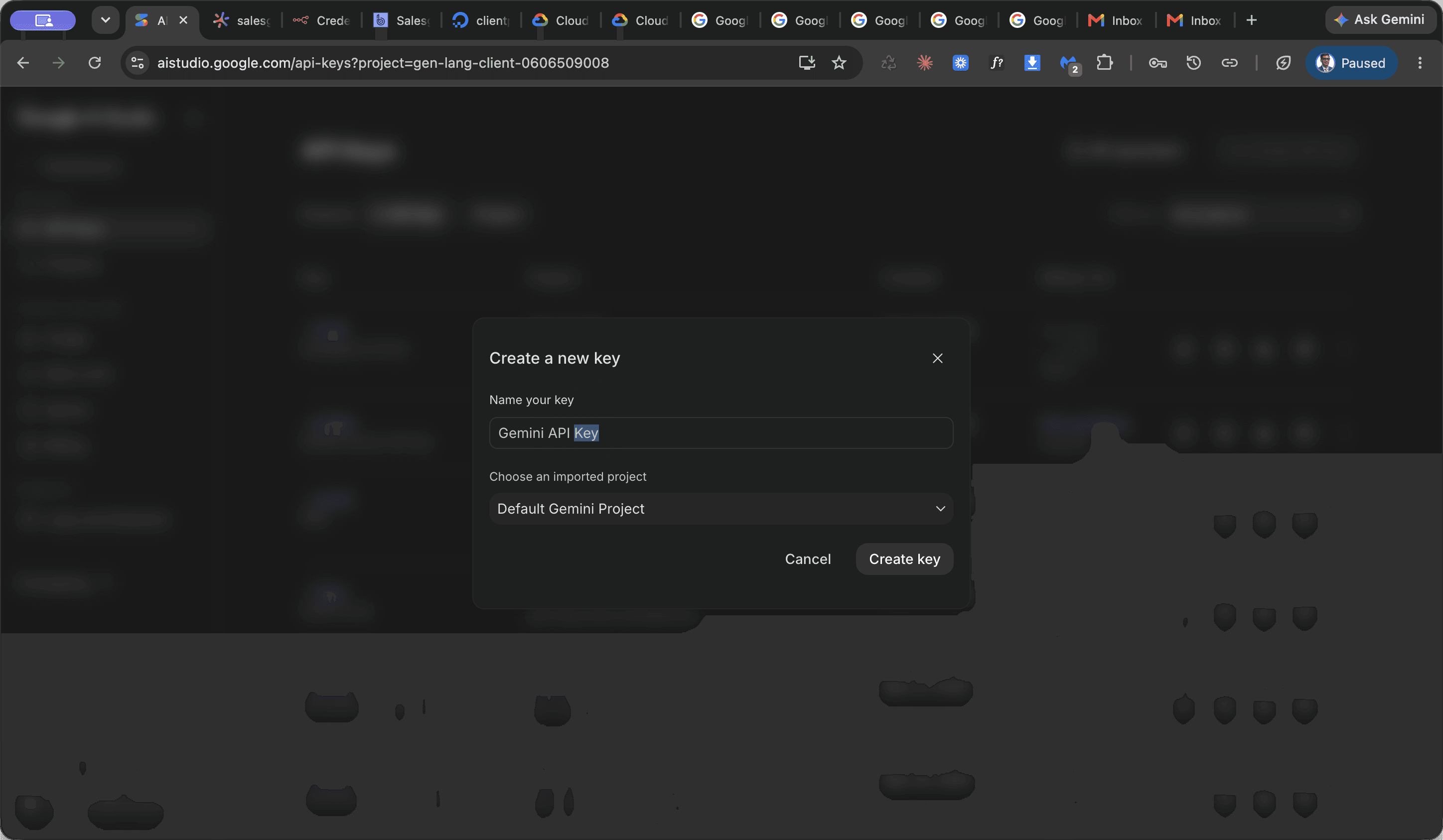This screenshot has width=1443, height=840.
Task: Open the Extensions puzzle menu
Action: 1105,63
